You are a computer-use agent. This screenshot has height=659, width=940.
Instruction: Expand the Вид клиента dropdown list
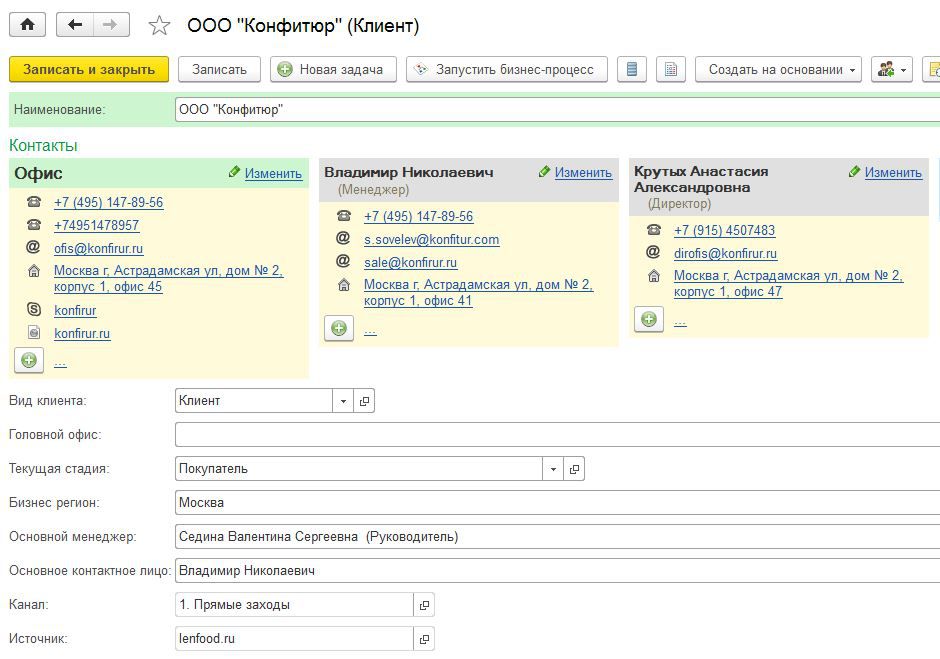[343, 401]
